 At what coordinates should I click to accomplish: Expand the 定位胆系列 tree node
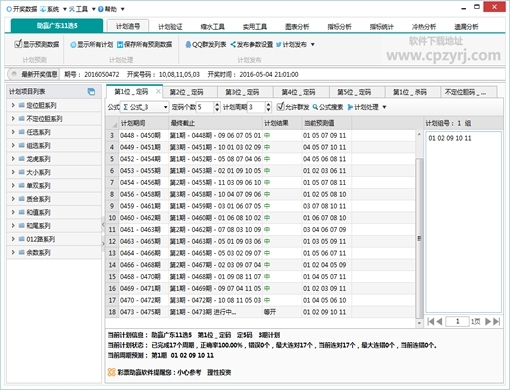pyautogui.click(x=13, y=105)
